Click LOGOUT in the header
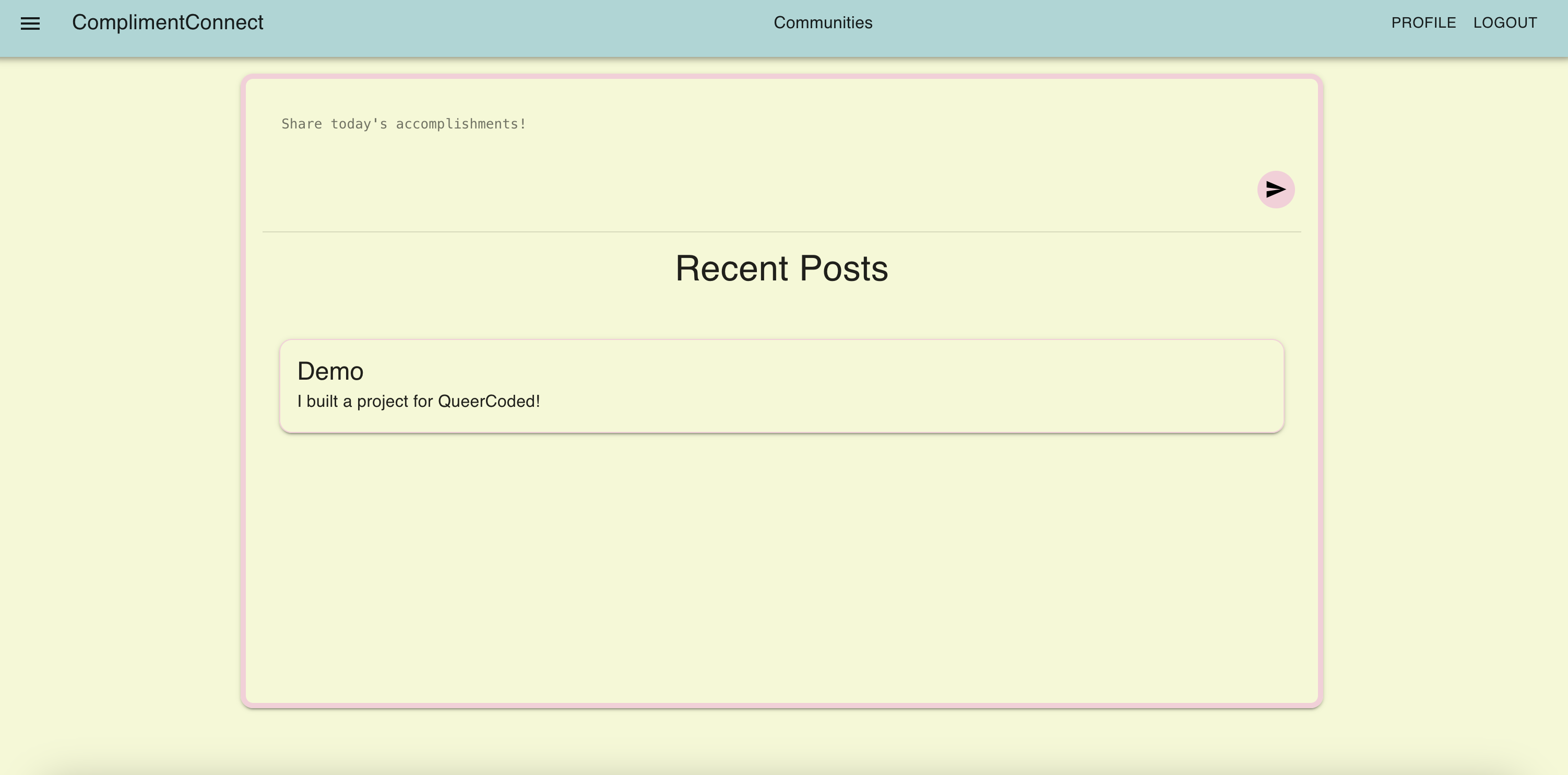The height and width of the screenshot is (775, 1568). 1505,22
